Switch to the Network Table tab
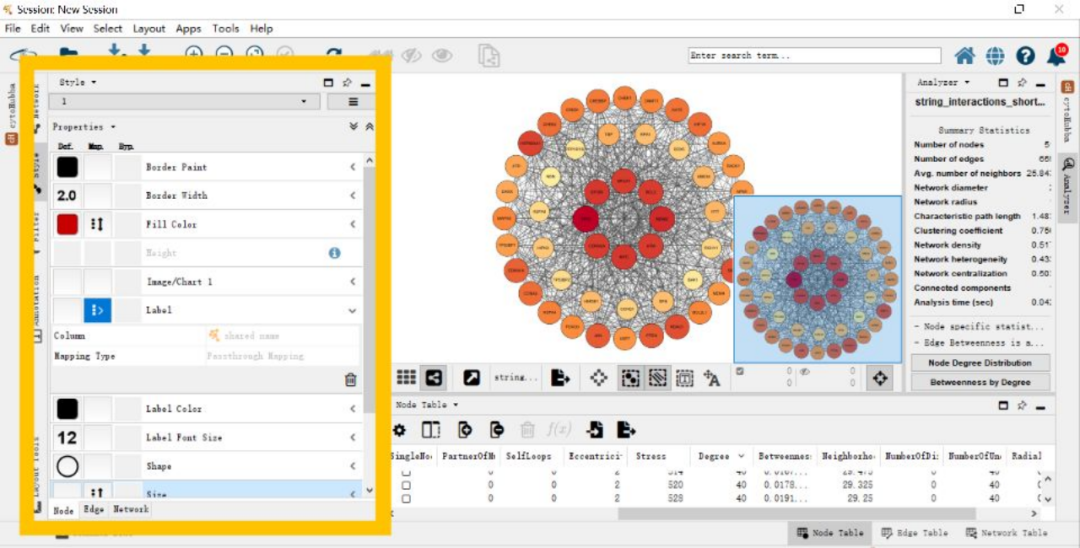Screen dimensions: 1080x548 coord(1006,533)
